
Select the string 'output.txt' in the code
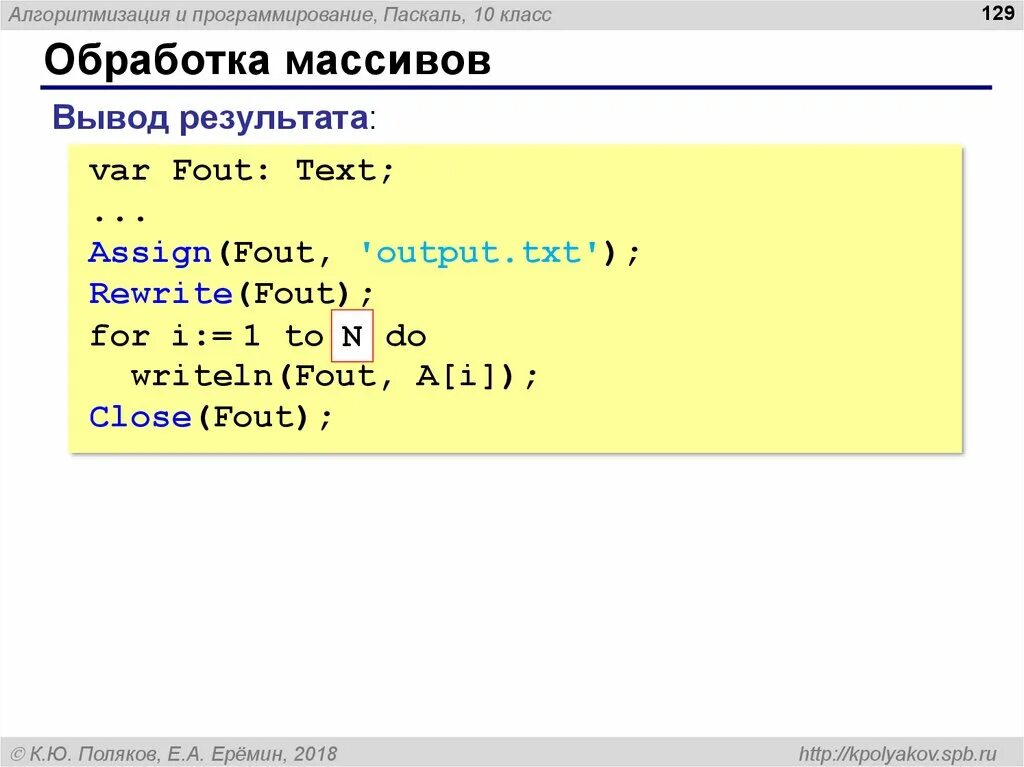tap(478, 252)
